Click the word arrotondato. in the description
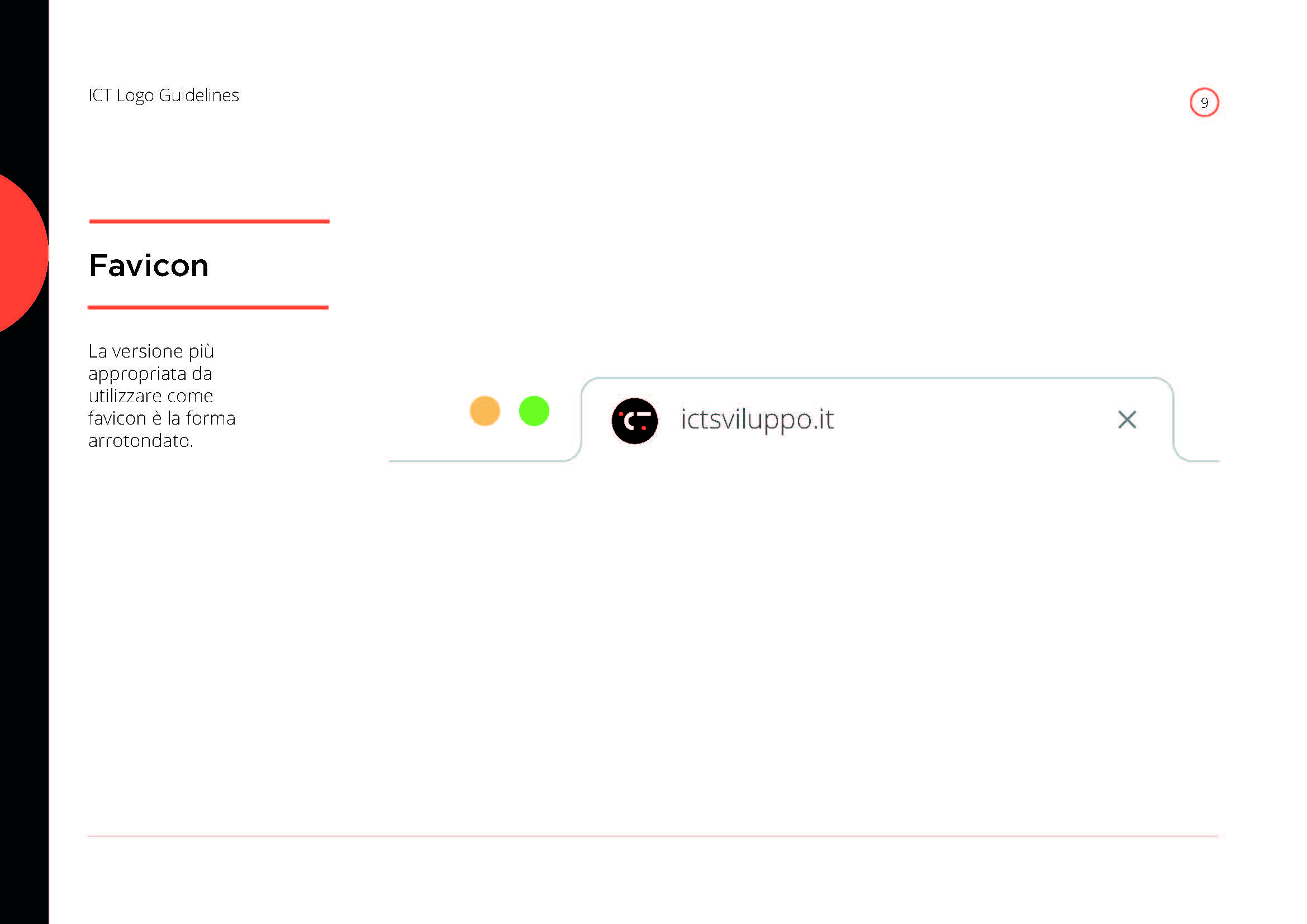 point(141,440)
